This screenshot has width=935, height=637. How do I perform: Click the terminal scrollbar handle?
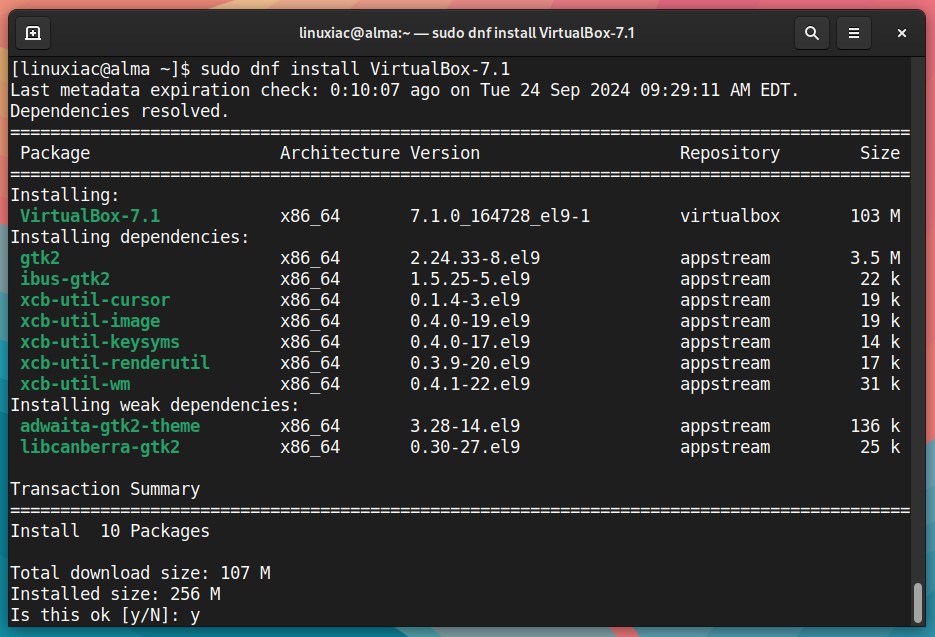click(x=918, y=602)
